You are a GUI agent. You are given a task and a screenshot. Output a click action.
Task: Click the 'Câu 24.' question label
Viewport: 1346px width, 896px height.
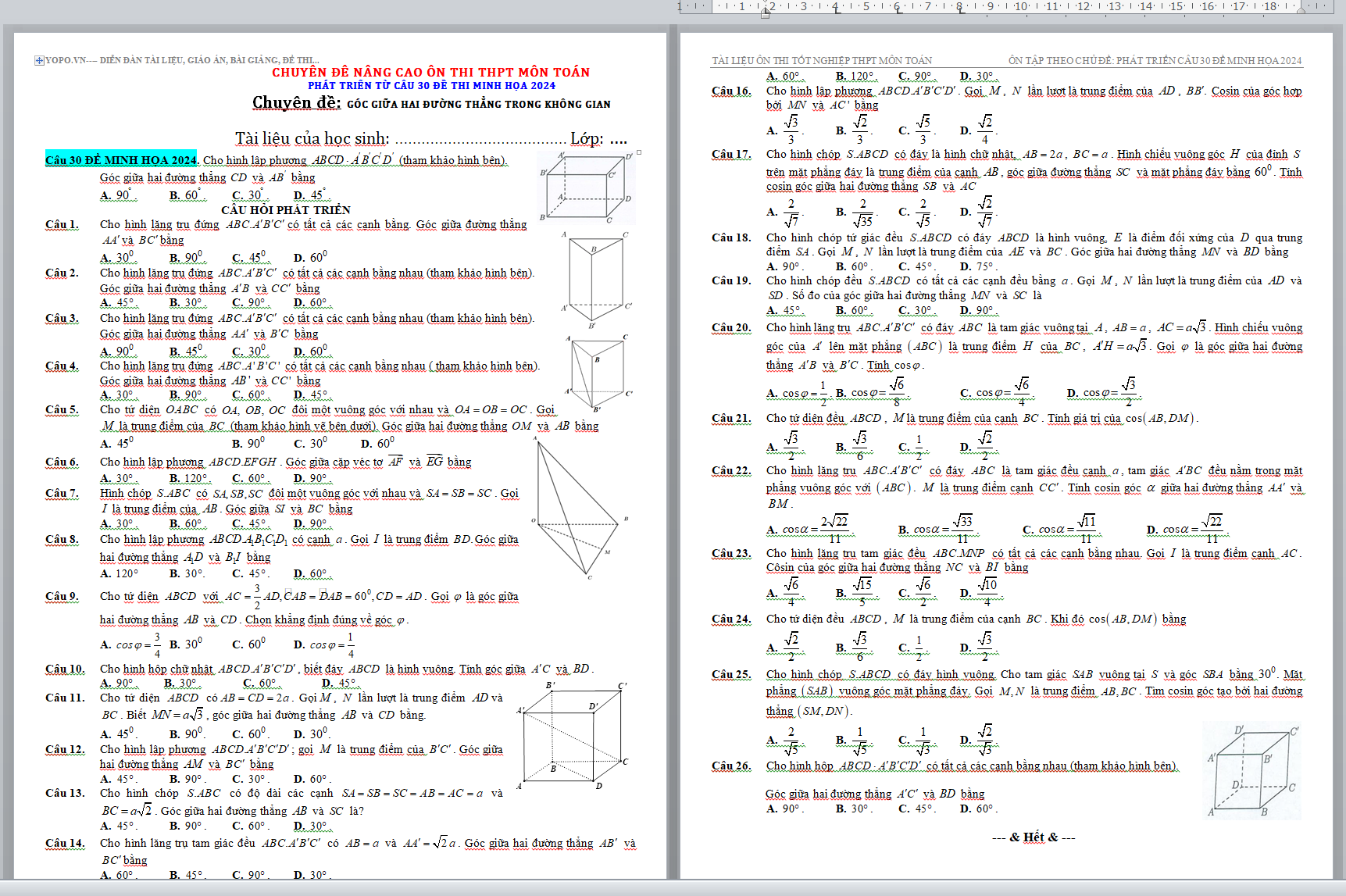(x=731, y=619)
